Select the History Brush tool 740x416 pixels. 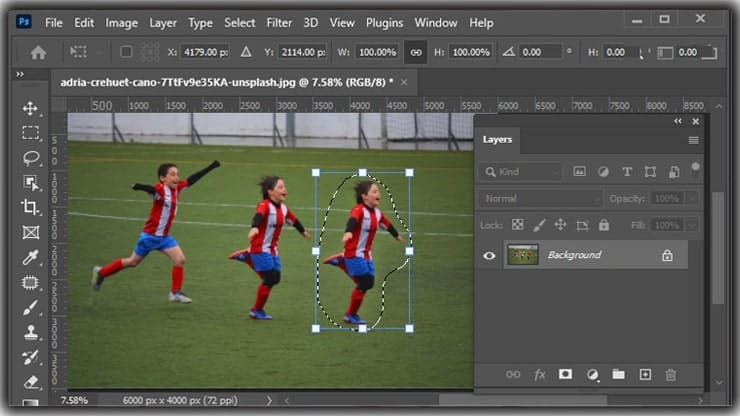click(31, 357)
